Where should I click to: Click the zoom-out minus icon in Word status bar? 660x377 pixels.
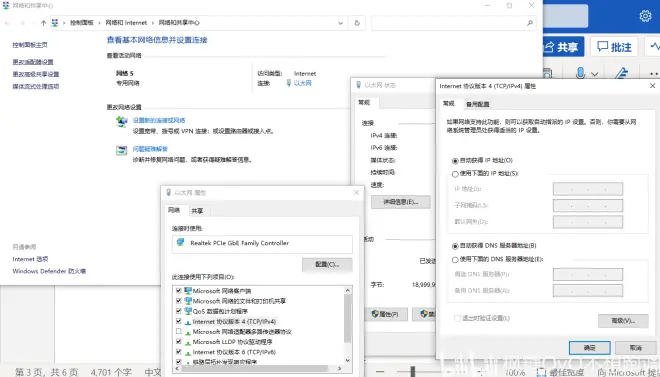coord(380,372)
